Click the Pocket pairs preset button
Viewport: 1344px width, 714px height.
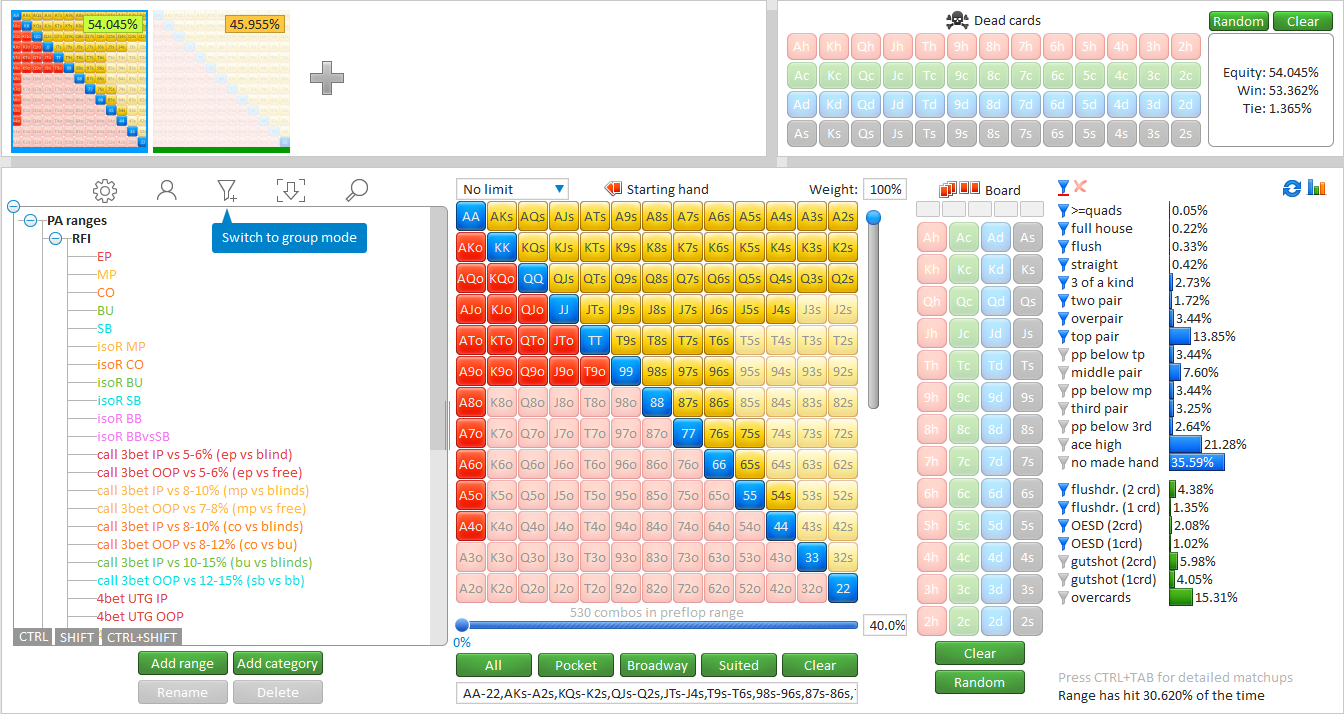click(576, 665)
